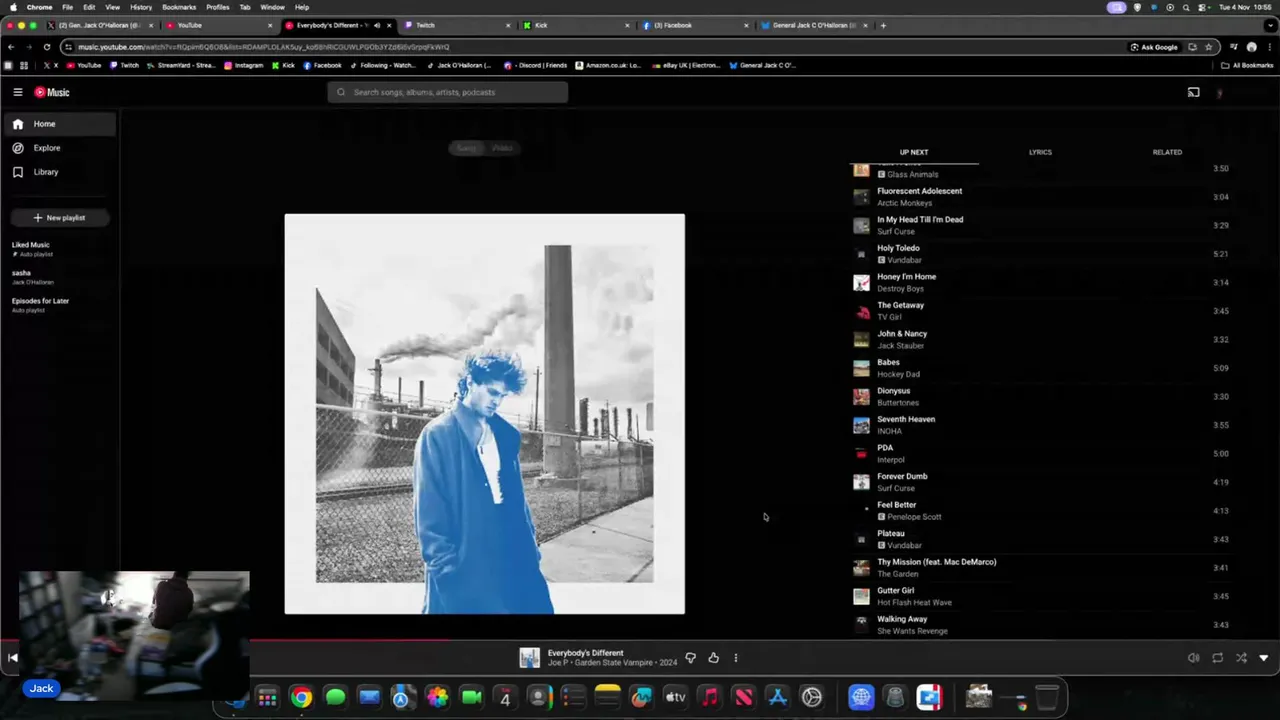
Task: Open the Chrome Profiles menu
Action: click(218, 7)
